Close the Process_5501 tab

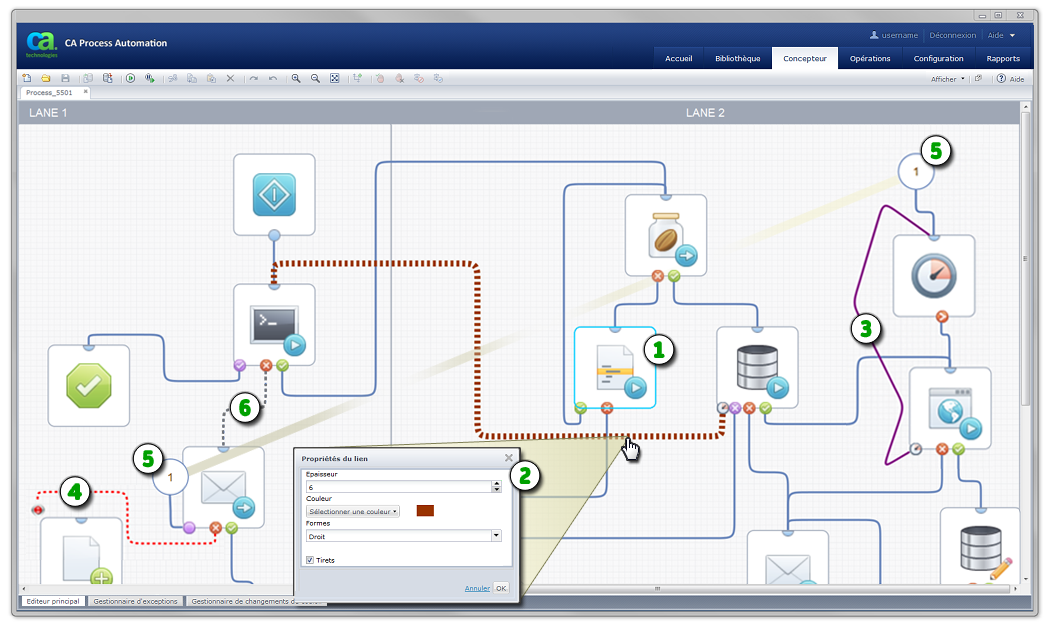pos(85,91)
